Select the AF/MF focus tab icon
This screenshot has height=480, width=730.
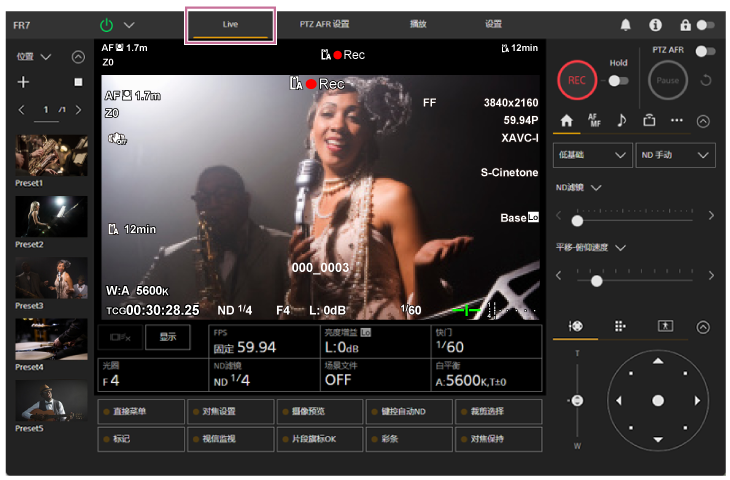[594, 120]
